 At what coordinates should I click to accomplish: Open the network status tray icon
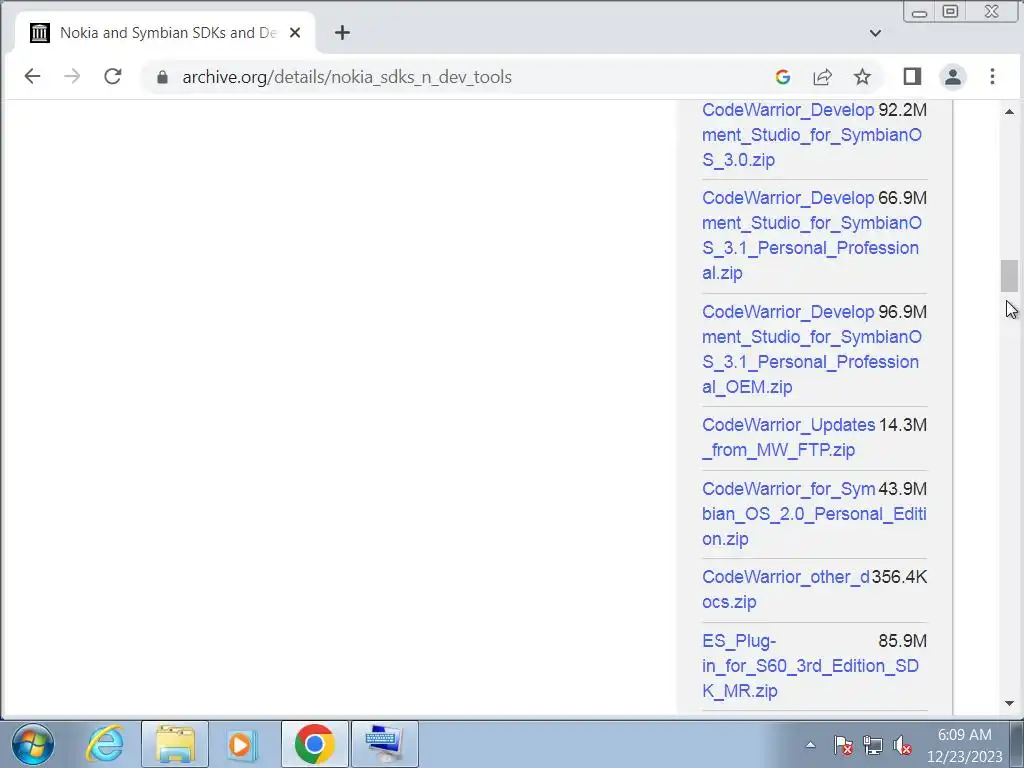[x=872, y=744]
